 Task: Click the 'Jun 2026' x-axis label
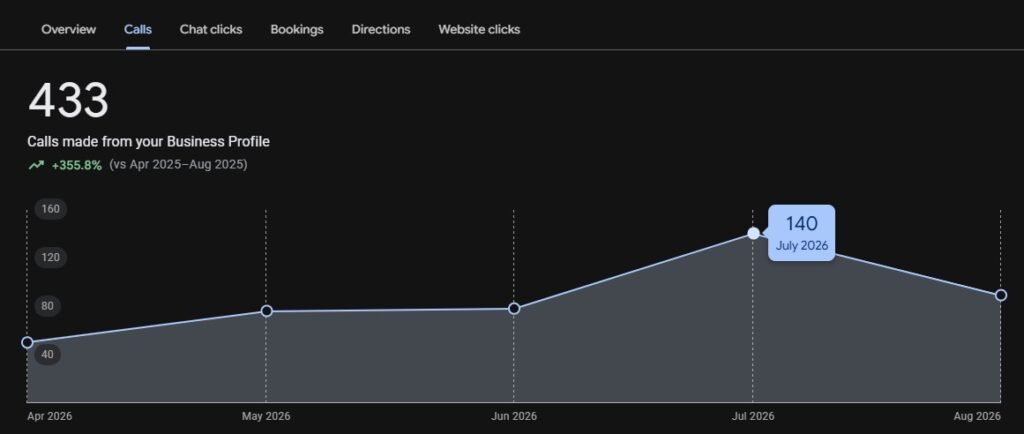click(514, 416)
